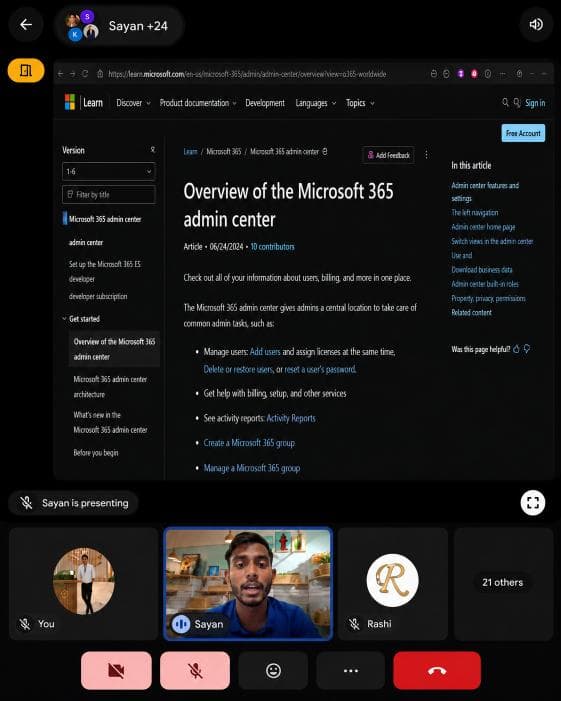Click the yellow meeting room icon

(x=26, y=70)
